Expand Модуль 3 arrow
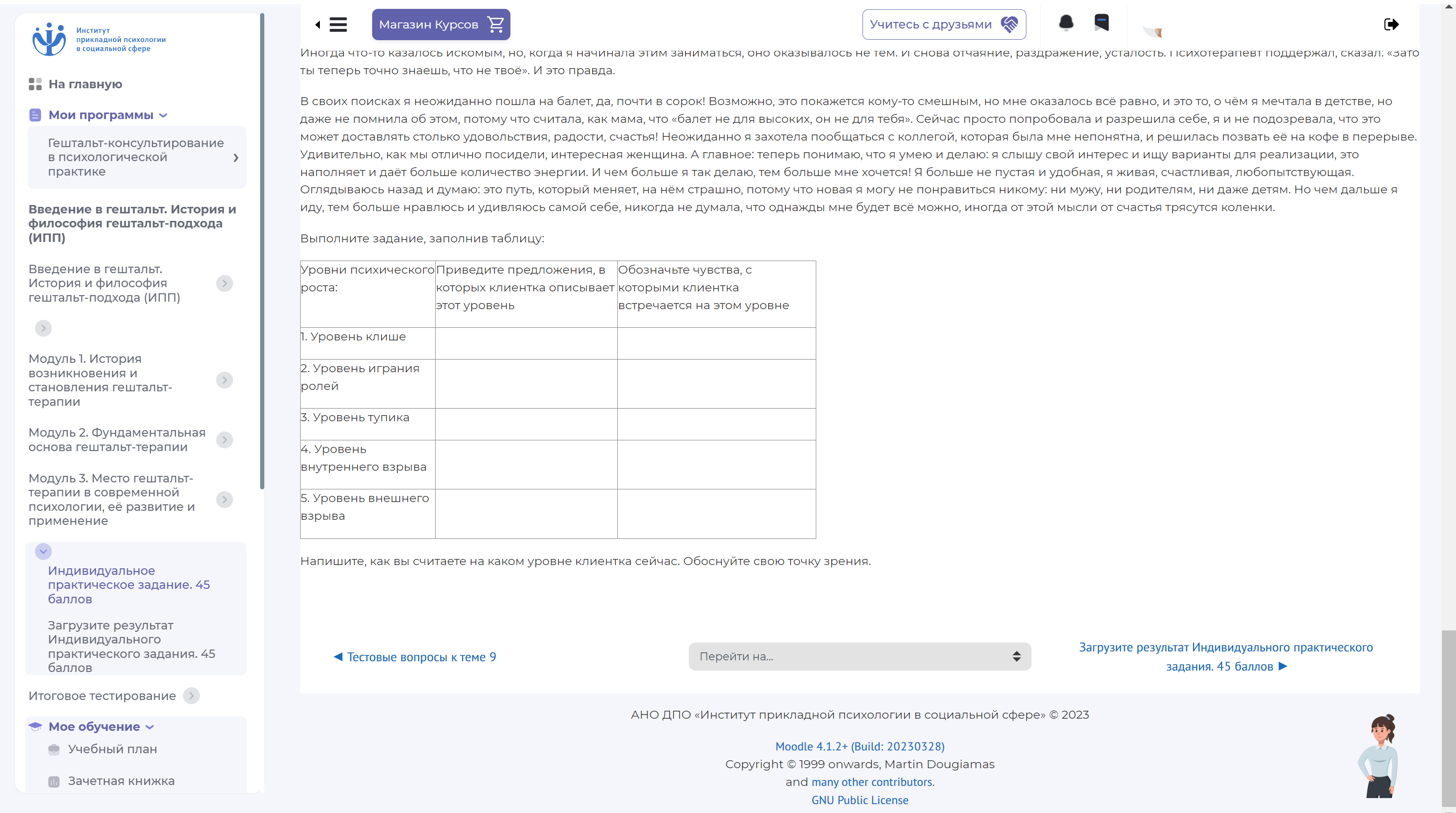 [225, 500]
